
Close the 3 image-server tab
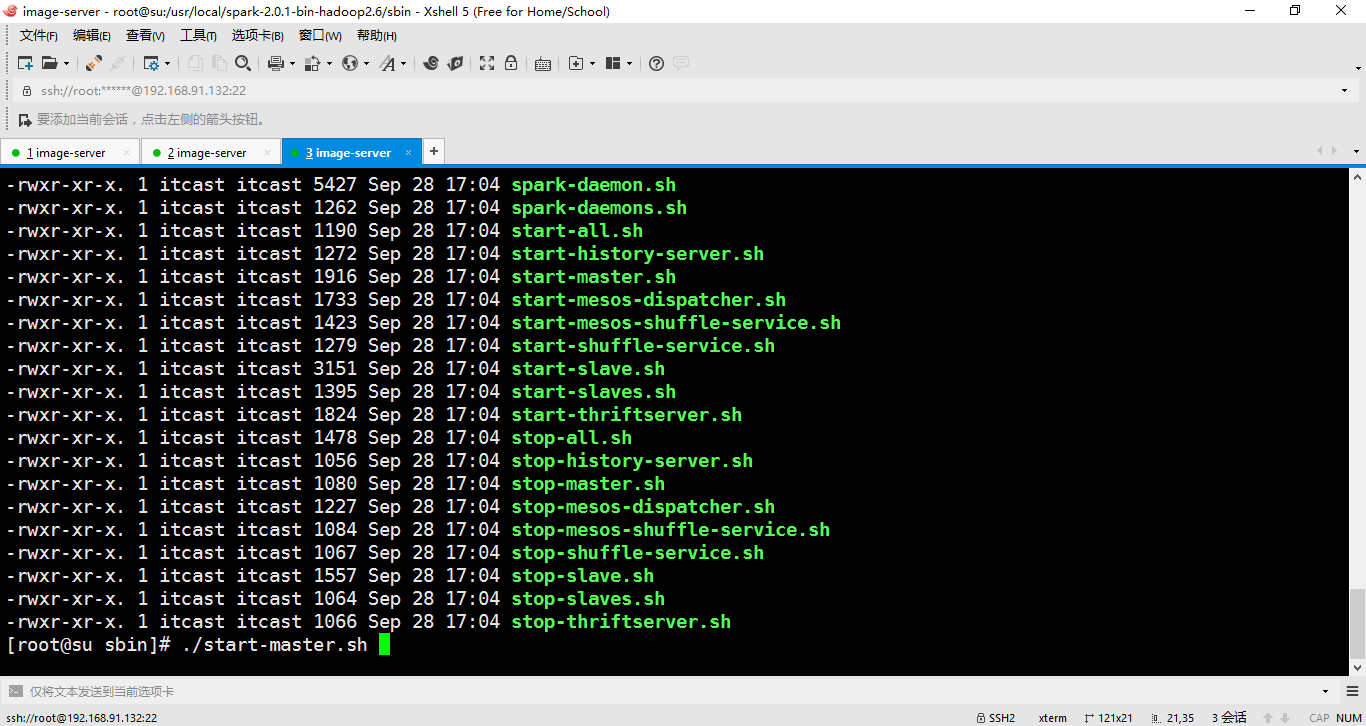point(408,153)
